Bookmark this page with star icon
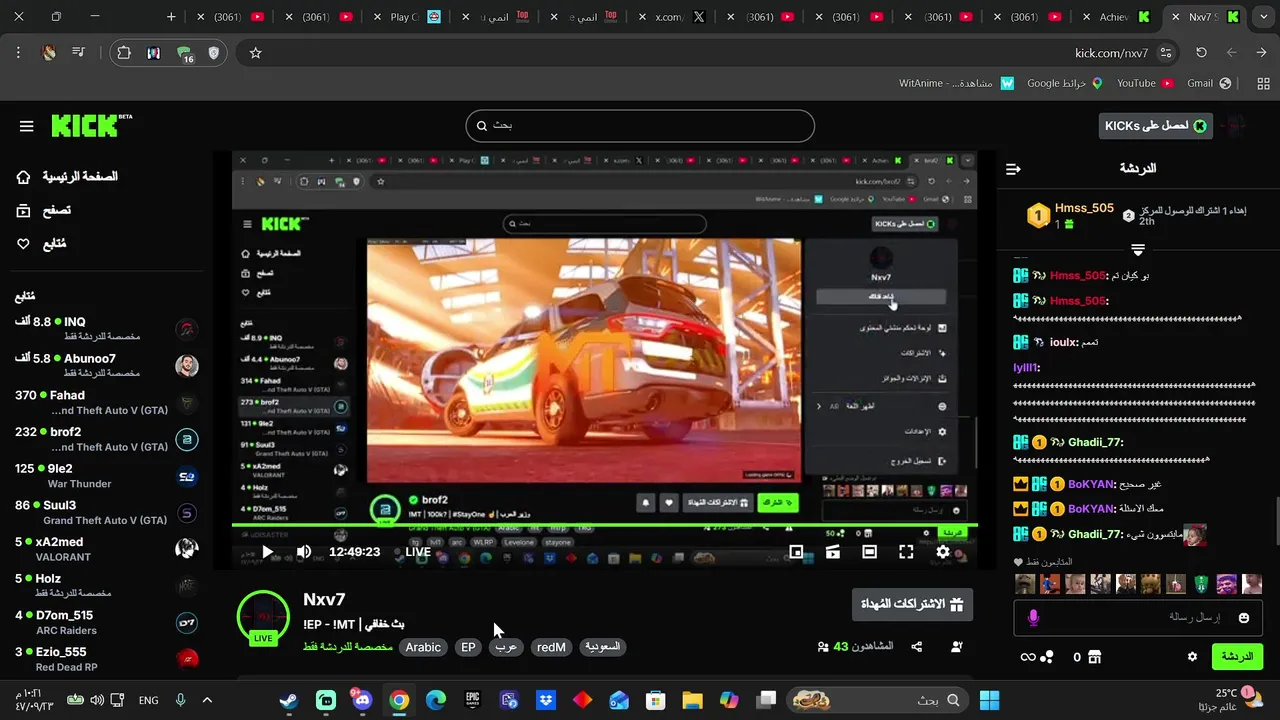This screenshot has width=1280, height=720. point(256,53)
